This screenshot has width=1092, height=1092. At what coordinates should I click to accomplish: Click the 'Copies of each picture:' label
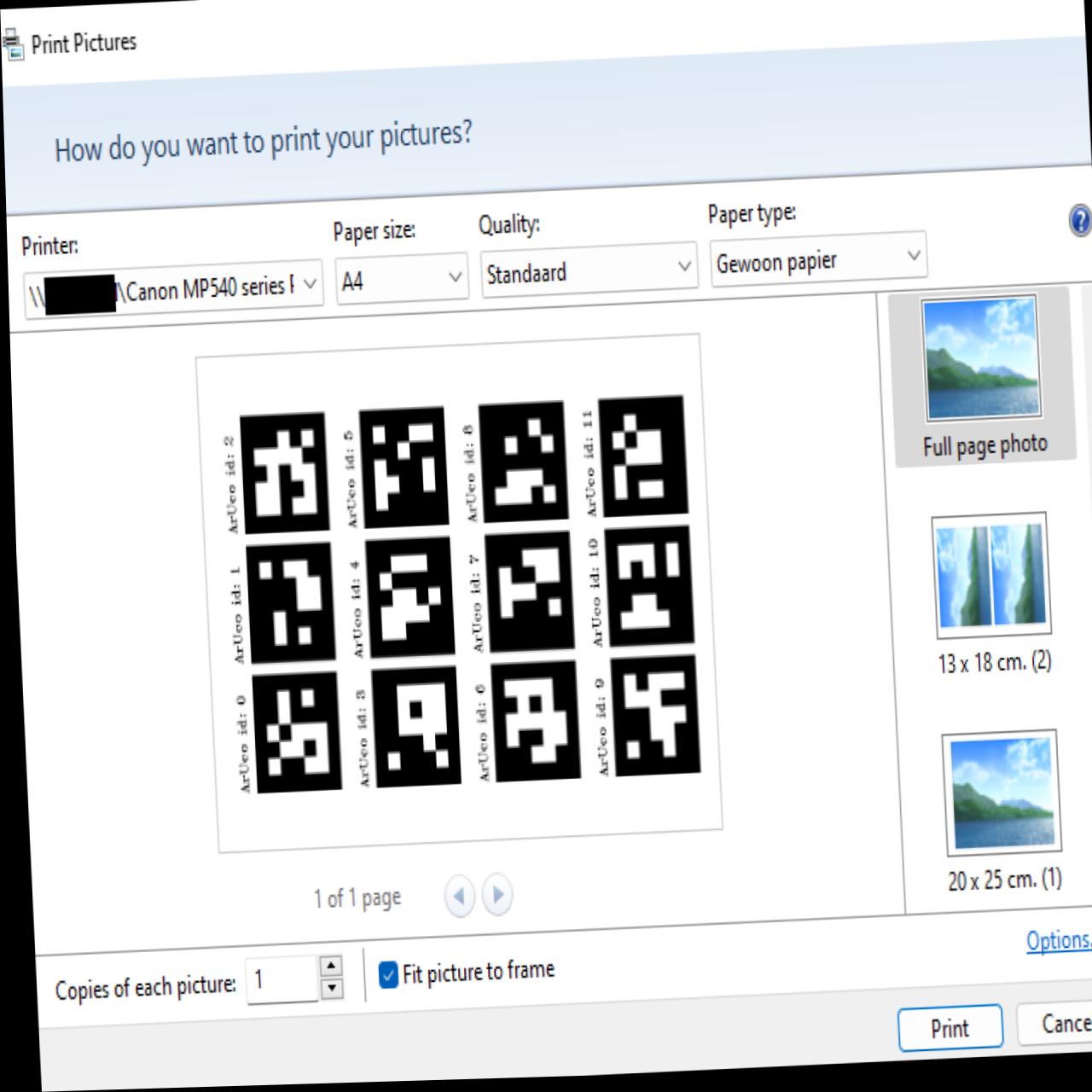pos(145,988)
